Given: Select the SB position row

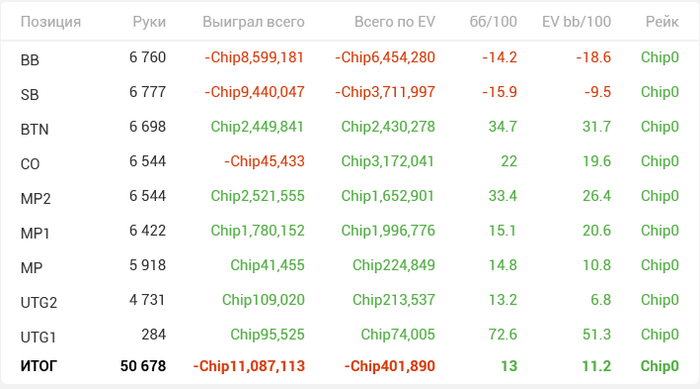Looking at the screenshot, I should tap(350, 92).
